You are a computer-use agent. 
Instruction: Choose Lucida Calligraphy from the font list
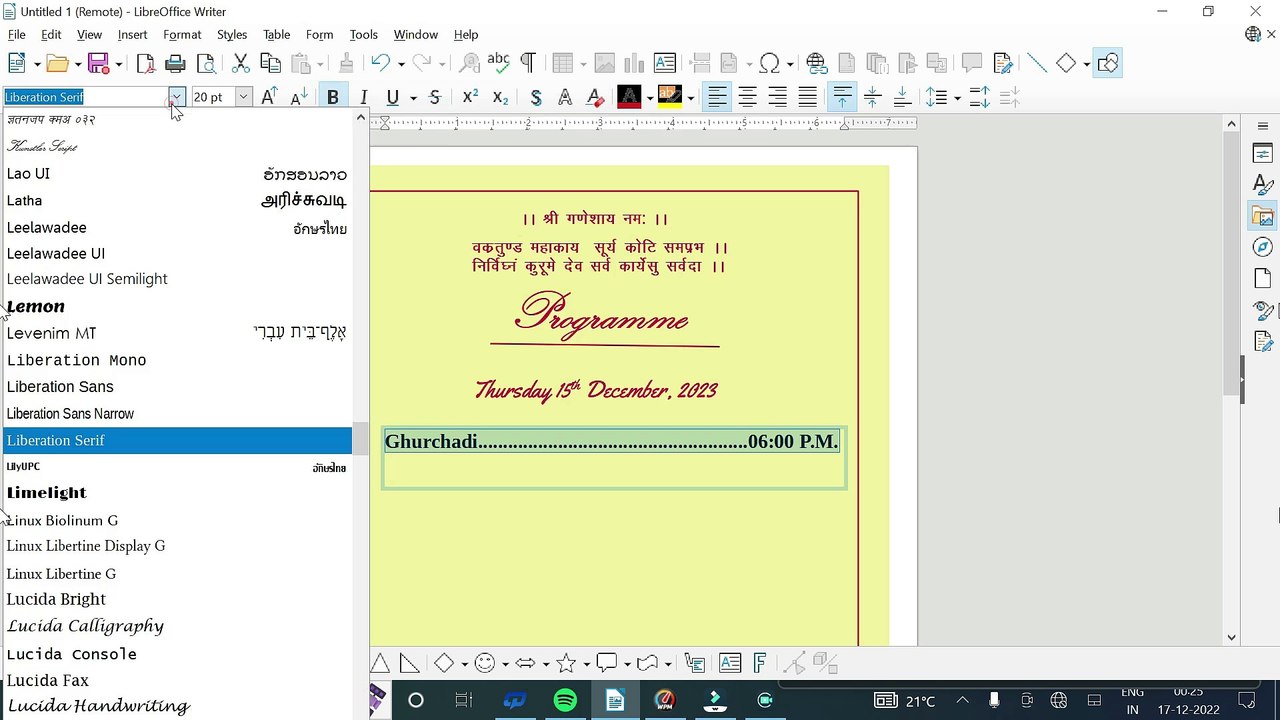pos(177,626)
